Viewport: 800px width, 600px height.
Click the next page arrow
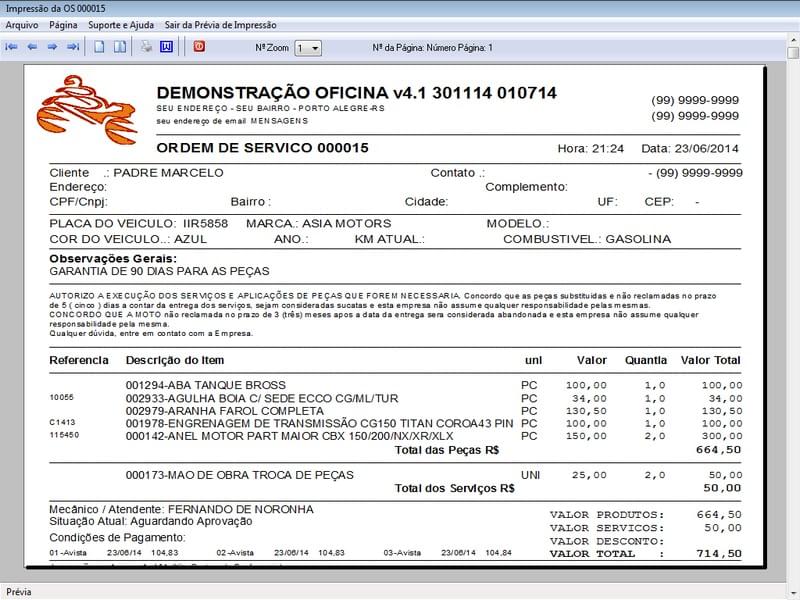[52, 45]
